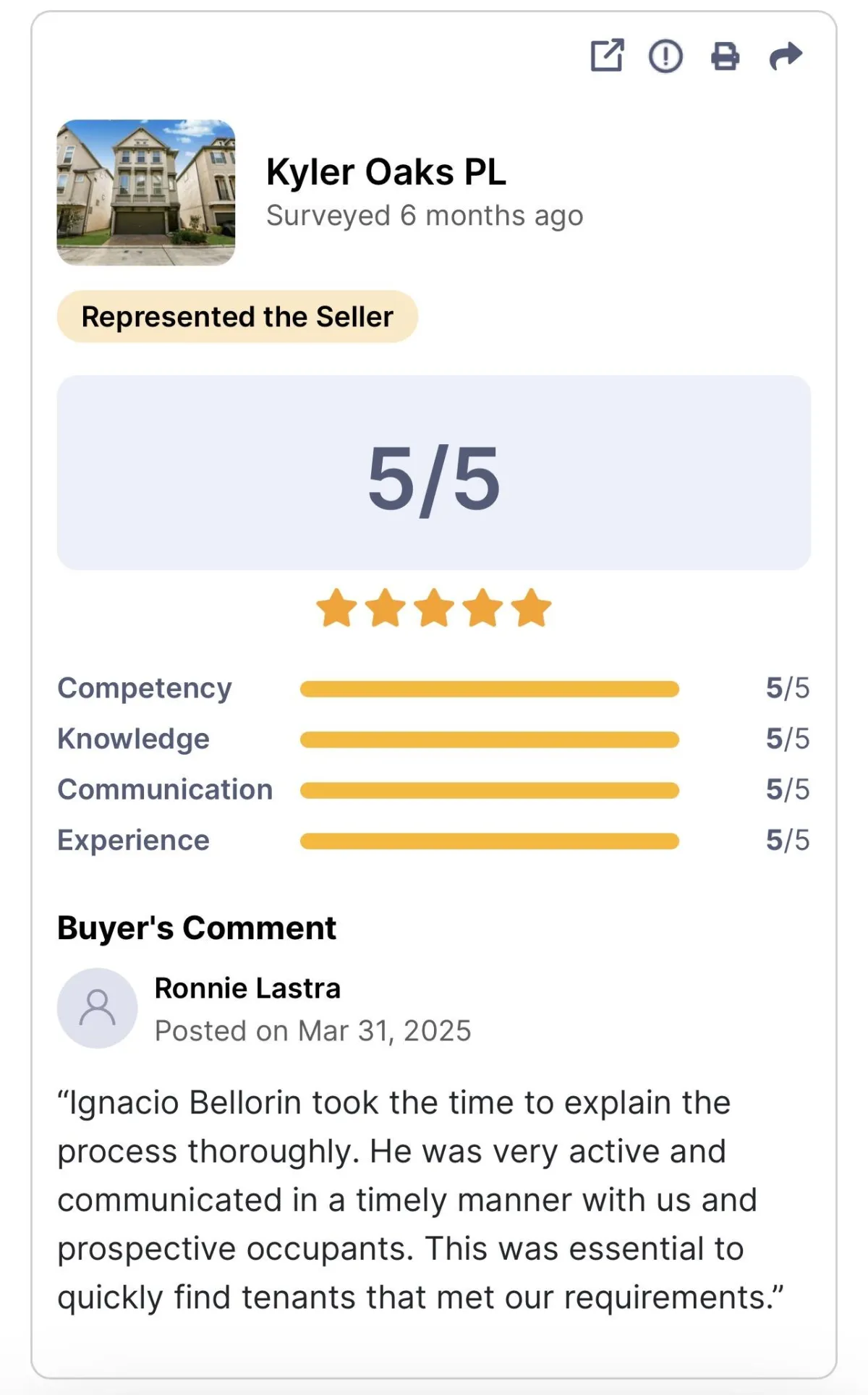Click reviewer name Ronnie Lastra
The image size is (868, 1395).
(x=247, y=988)
